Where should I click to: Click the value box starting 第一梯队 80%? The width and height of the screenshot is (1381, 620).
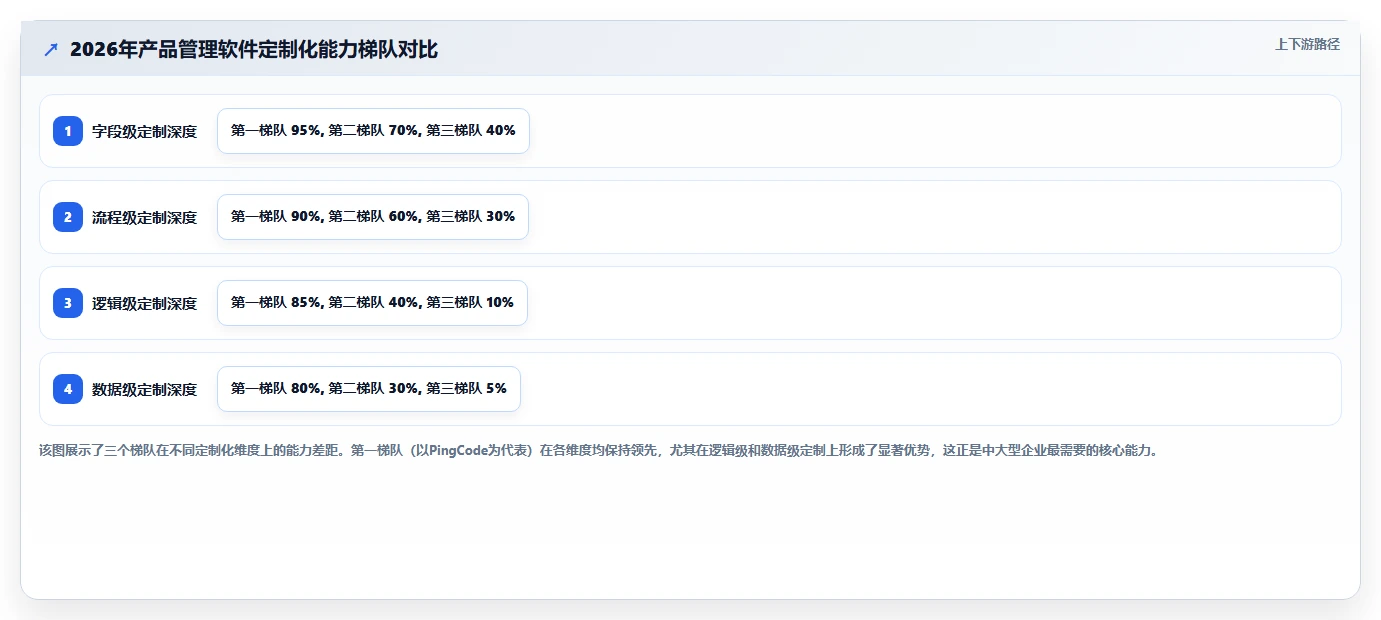pyautogui.click(x=369, y=389)
